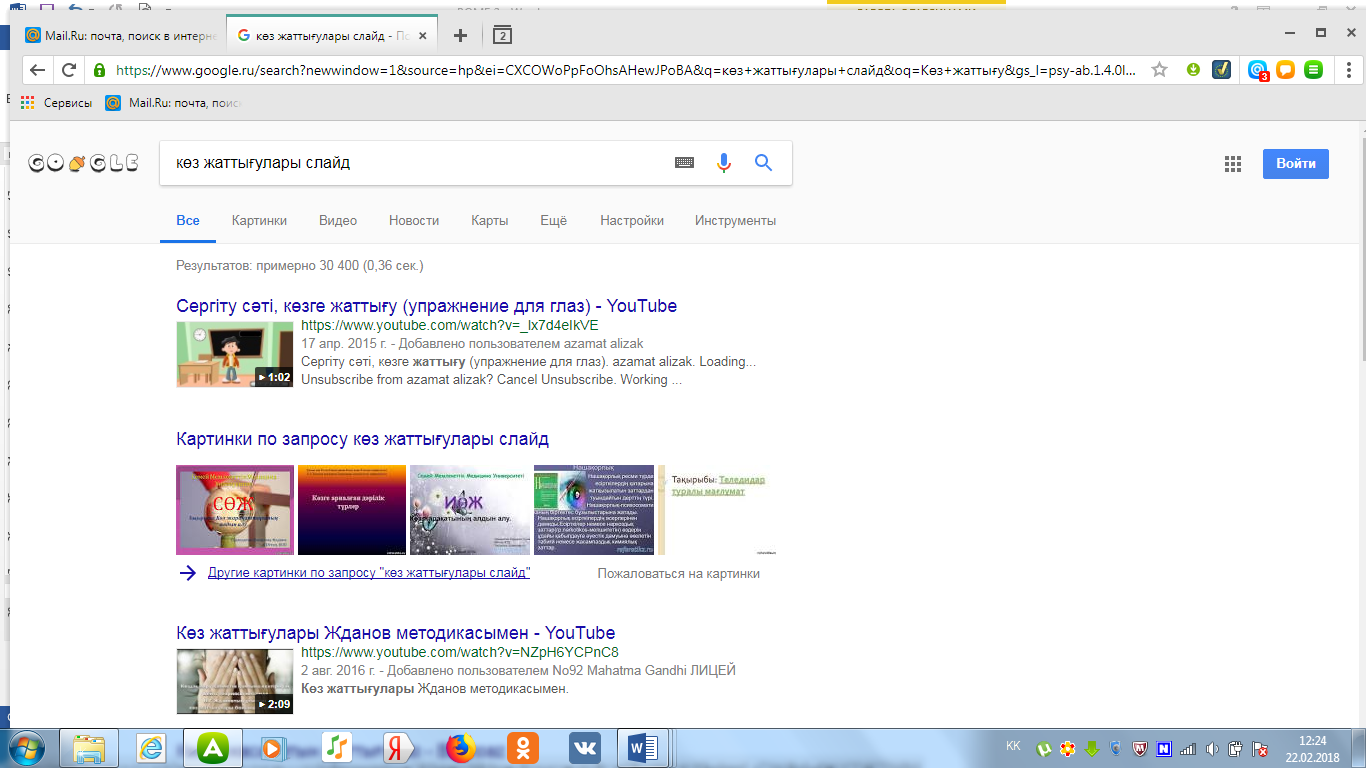
Task: Open File Explorer from the taskbar
Action: coord(89,748)
